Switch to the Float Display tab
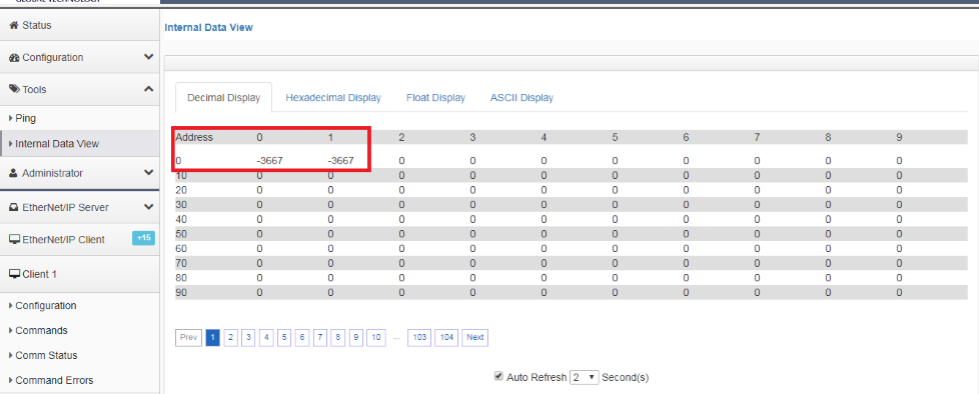 pyautogui.click(x=436, y=98)
